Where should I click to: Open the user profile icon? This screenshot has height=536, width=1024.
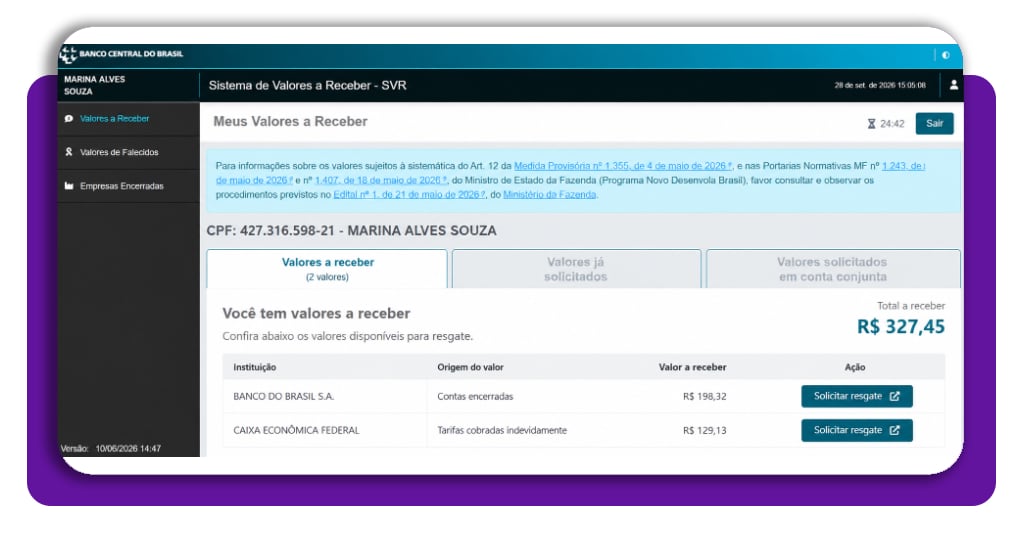tap(953, 85)
